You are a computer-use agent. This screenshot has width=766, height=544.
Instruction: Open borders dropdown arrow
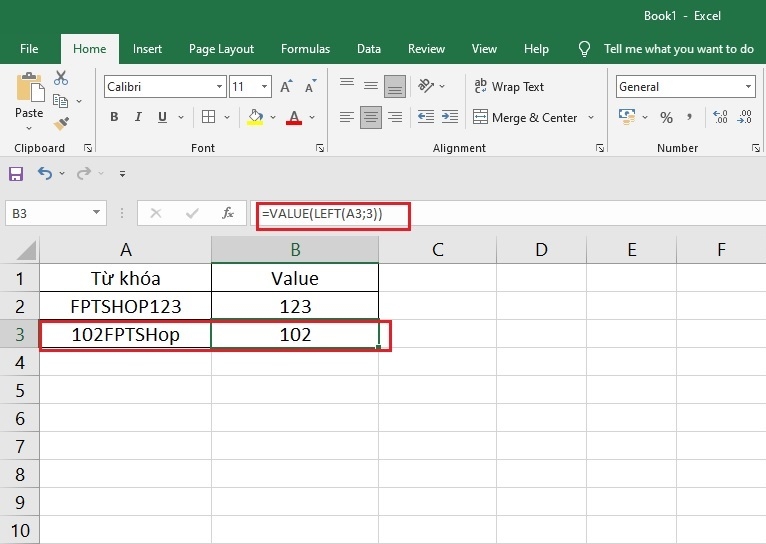point(227,117)
